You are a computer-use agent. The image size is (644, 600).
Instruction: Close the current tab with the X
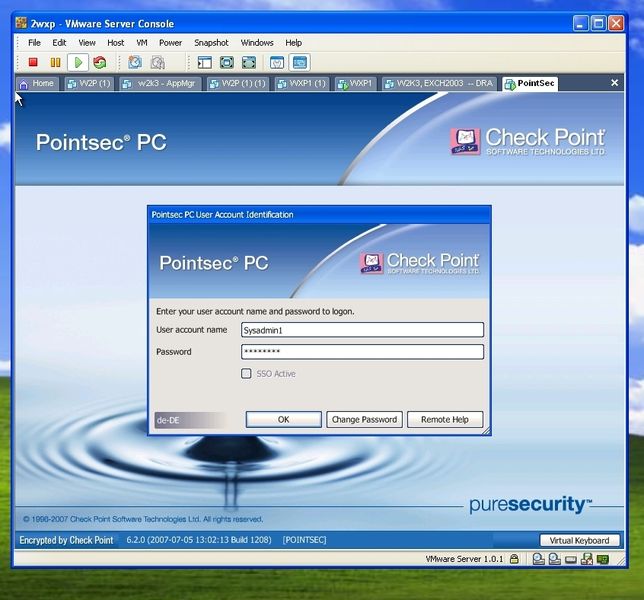614,83
